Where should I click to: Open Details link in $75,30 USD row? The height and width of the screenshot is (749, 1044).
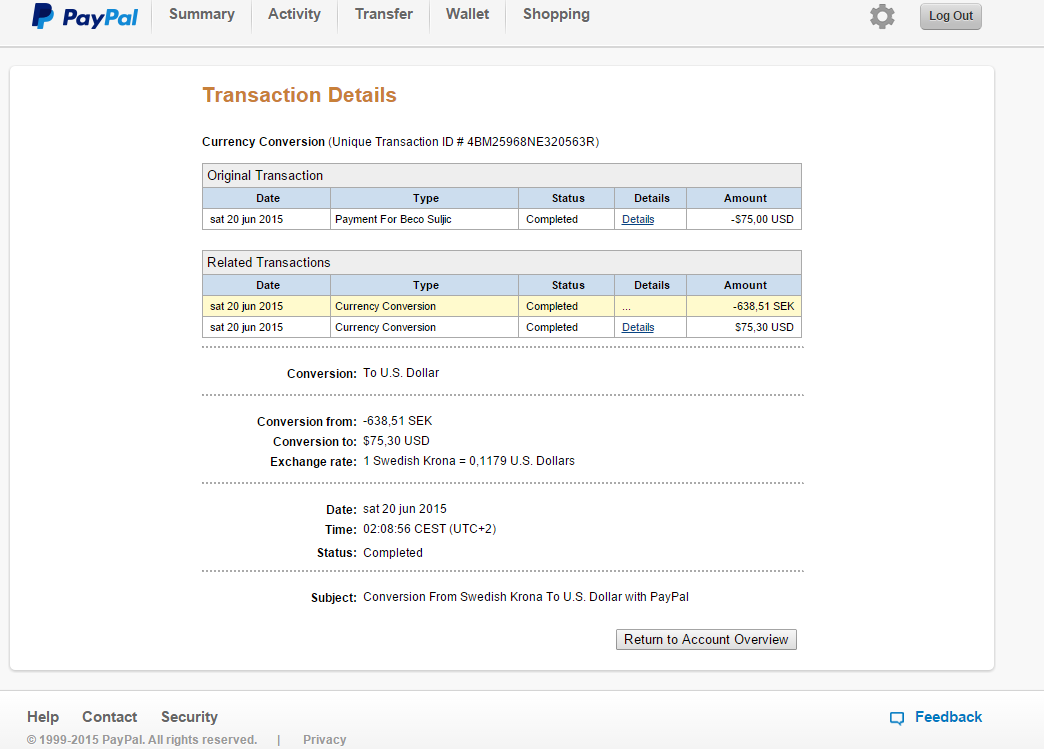tap(638, 327)
